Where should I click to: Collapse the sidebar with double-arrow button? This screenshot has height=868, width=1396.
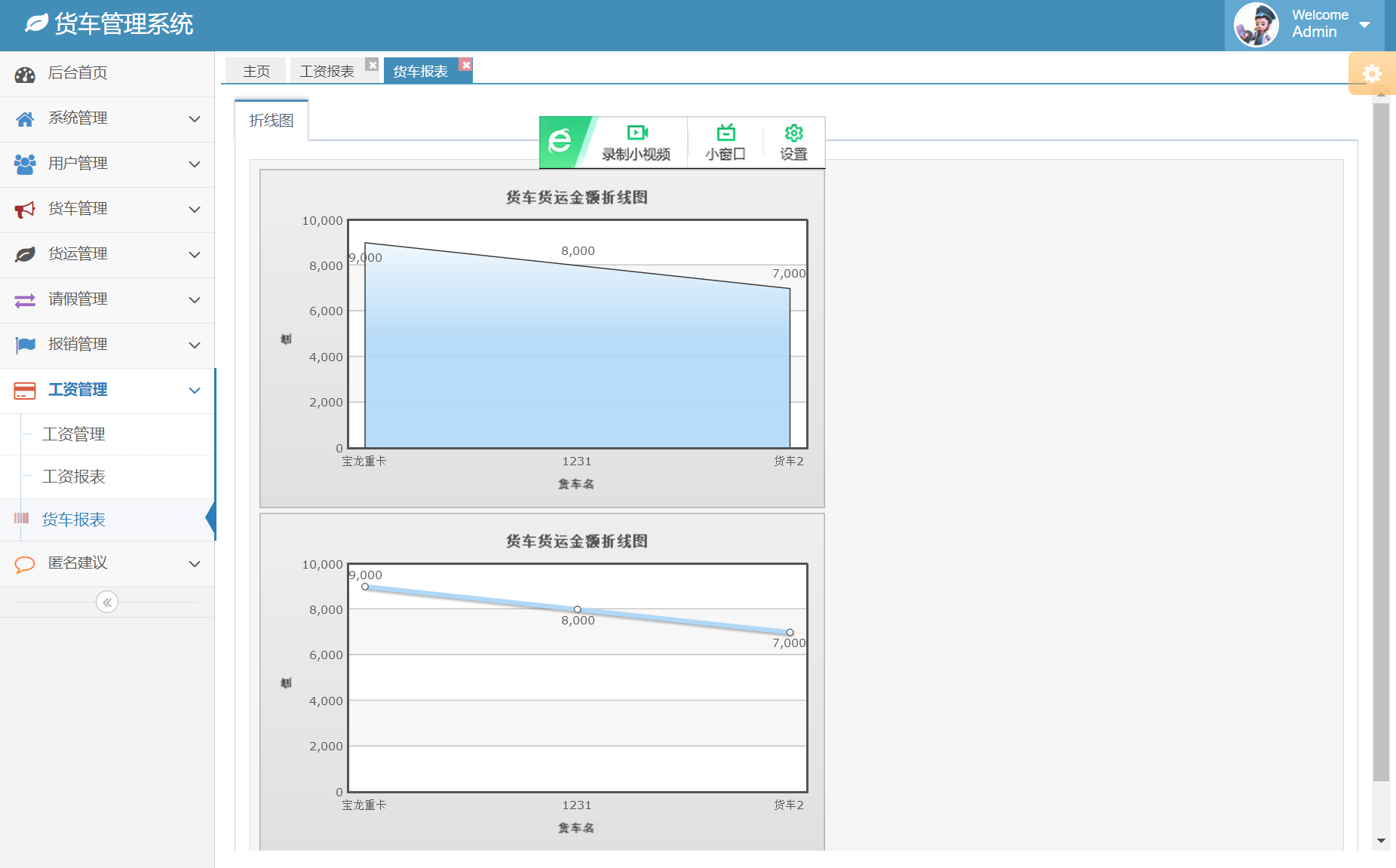[107, 602]
